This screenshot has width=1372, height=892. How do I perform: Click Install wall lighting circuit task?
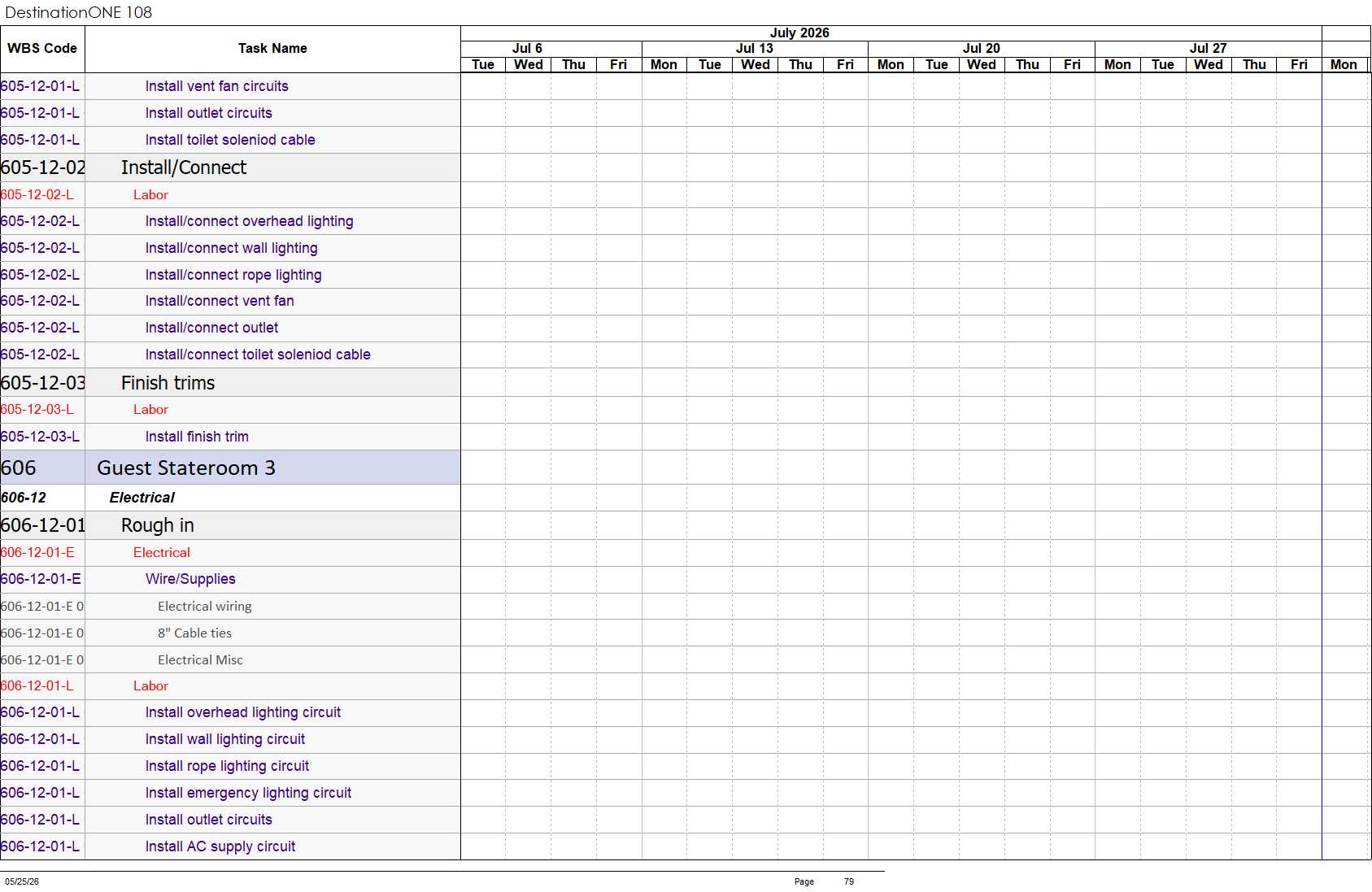[x=225, y=739]
